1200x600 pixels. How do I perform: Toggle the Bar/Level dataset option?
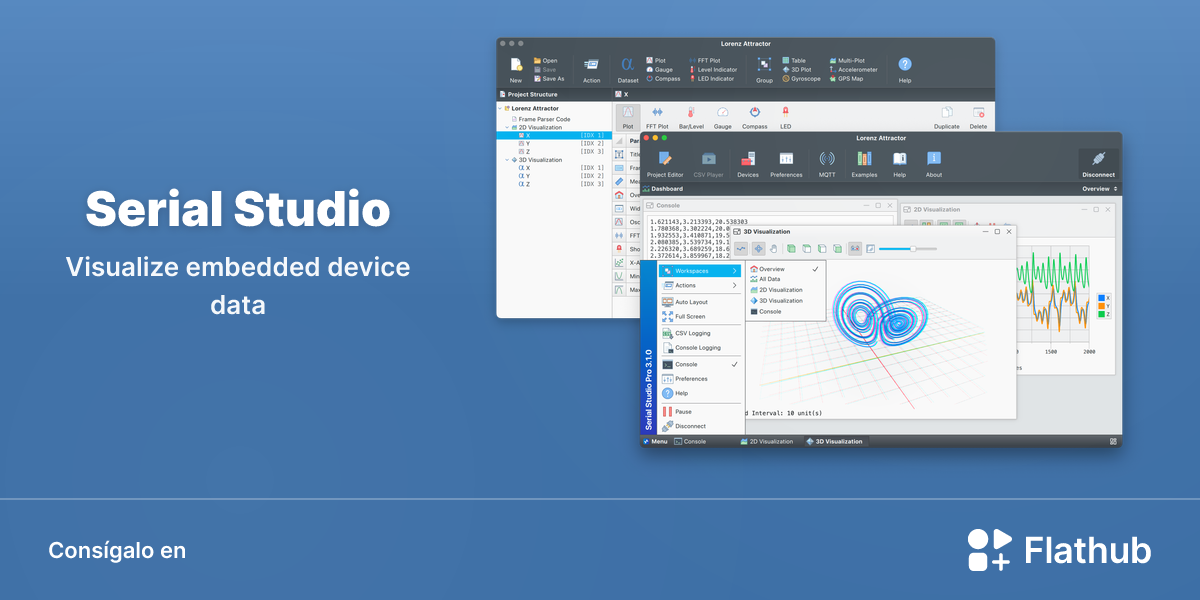click(690, 117)
